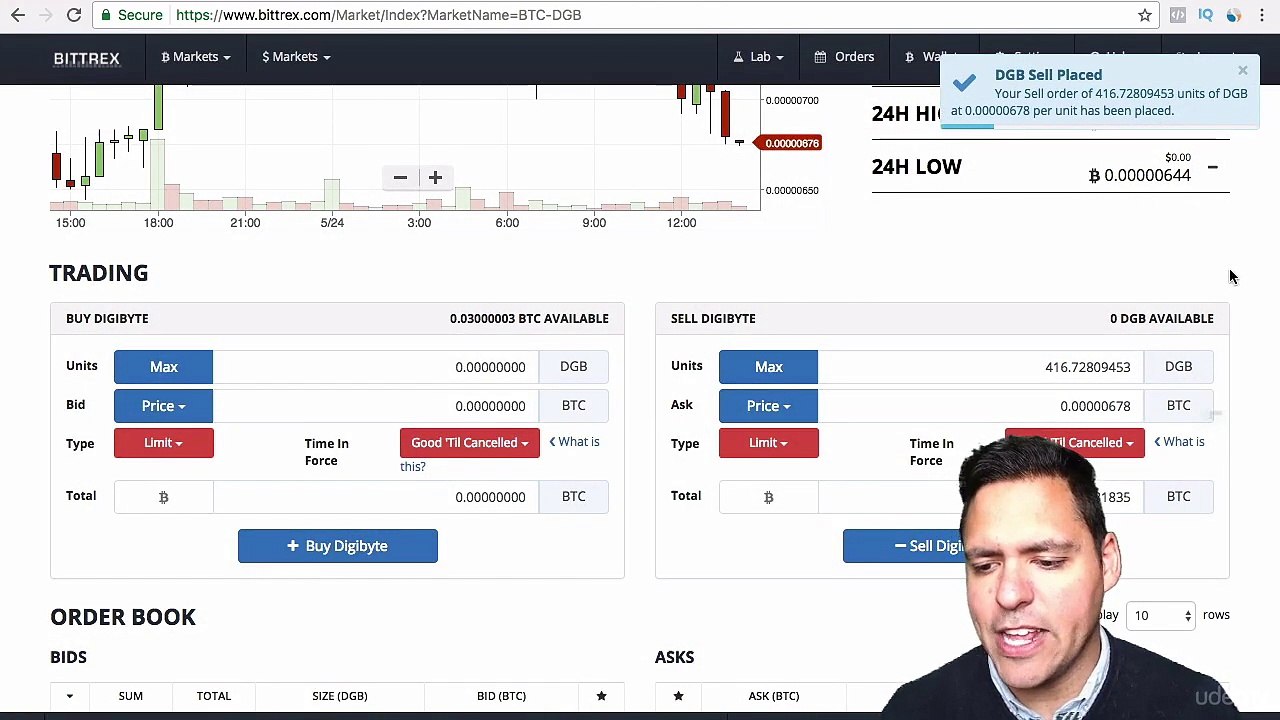Sort Bids by SUM column
The width and height of the screenshot is (1280, 720).
click(130, 696)
